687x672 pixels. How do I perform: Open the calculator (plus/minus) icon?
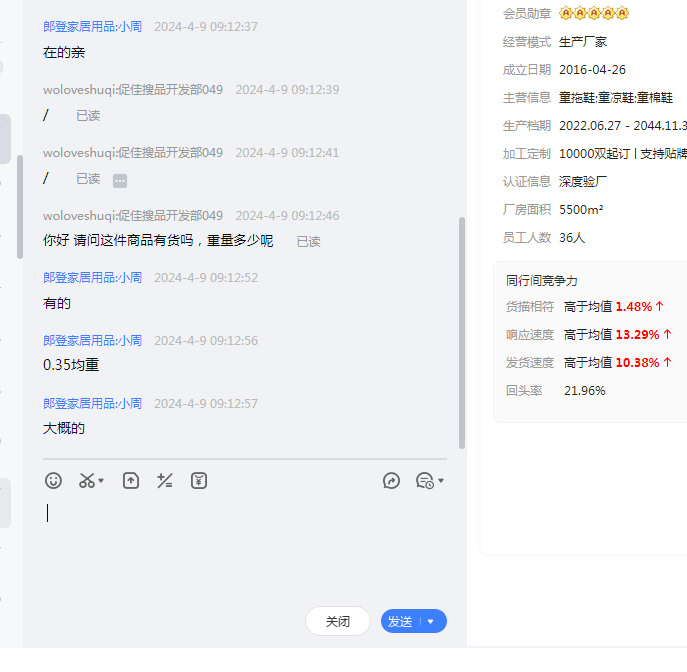[x=165, y=481]
